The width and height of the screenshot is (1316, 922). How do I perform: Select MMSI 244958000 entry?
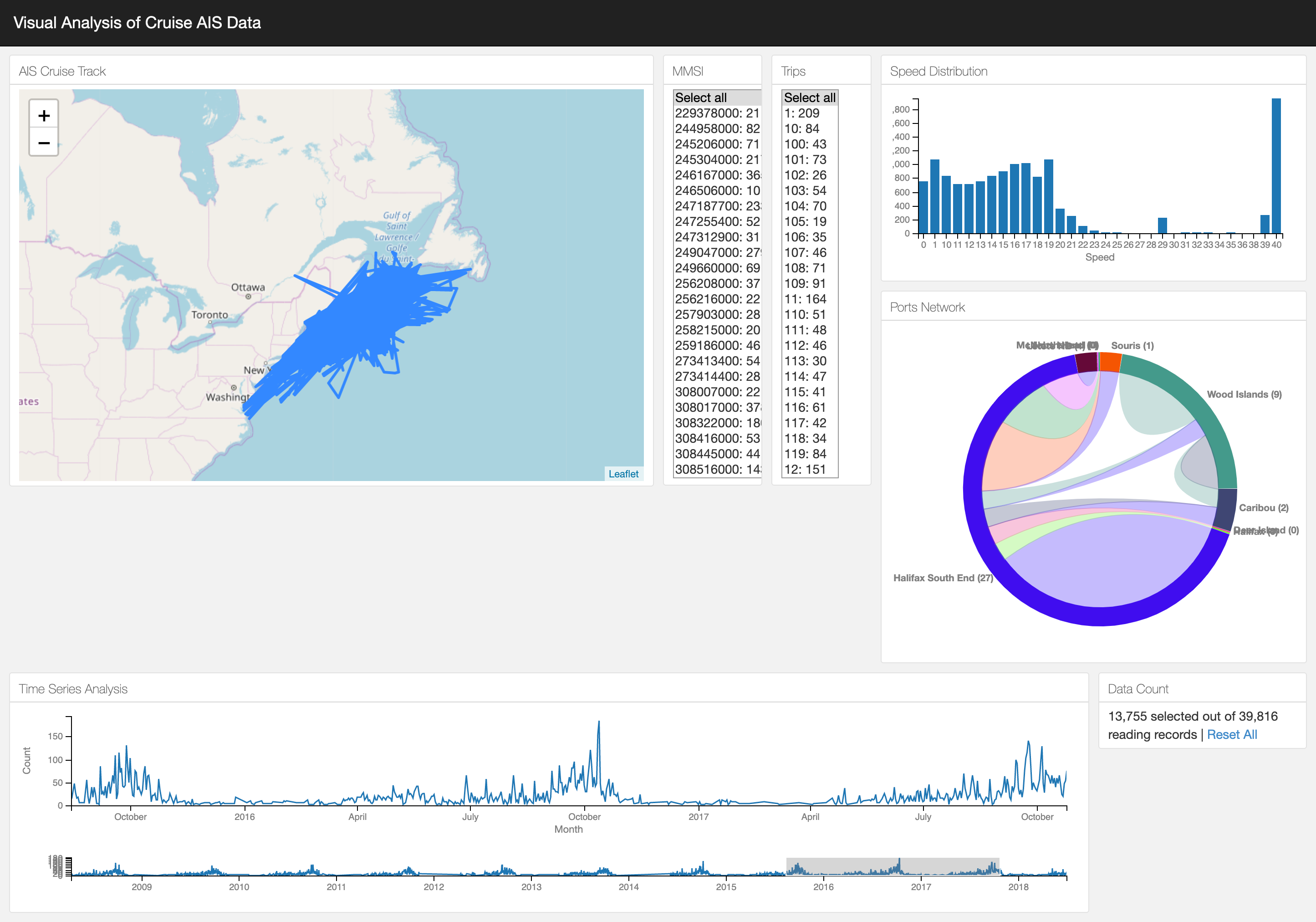717,128
